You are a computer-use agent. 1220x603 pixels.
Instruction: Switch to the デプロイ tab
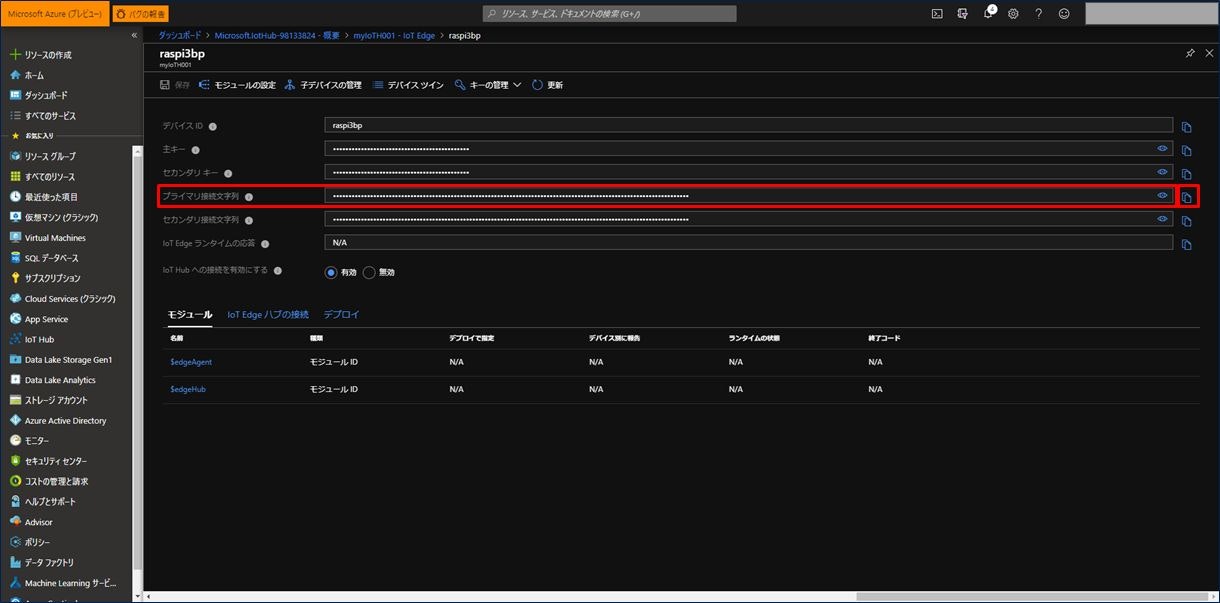341,315
